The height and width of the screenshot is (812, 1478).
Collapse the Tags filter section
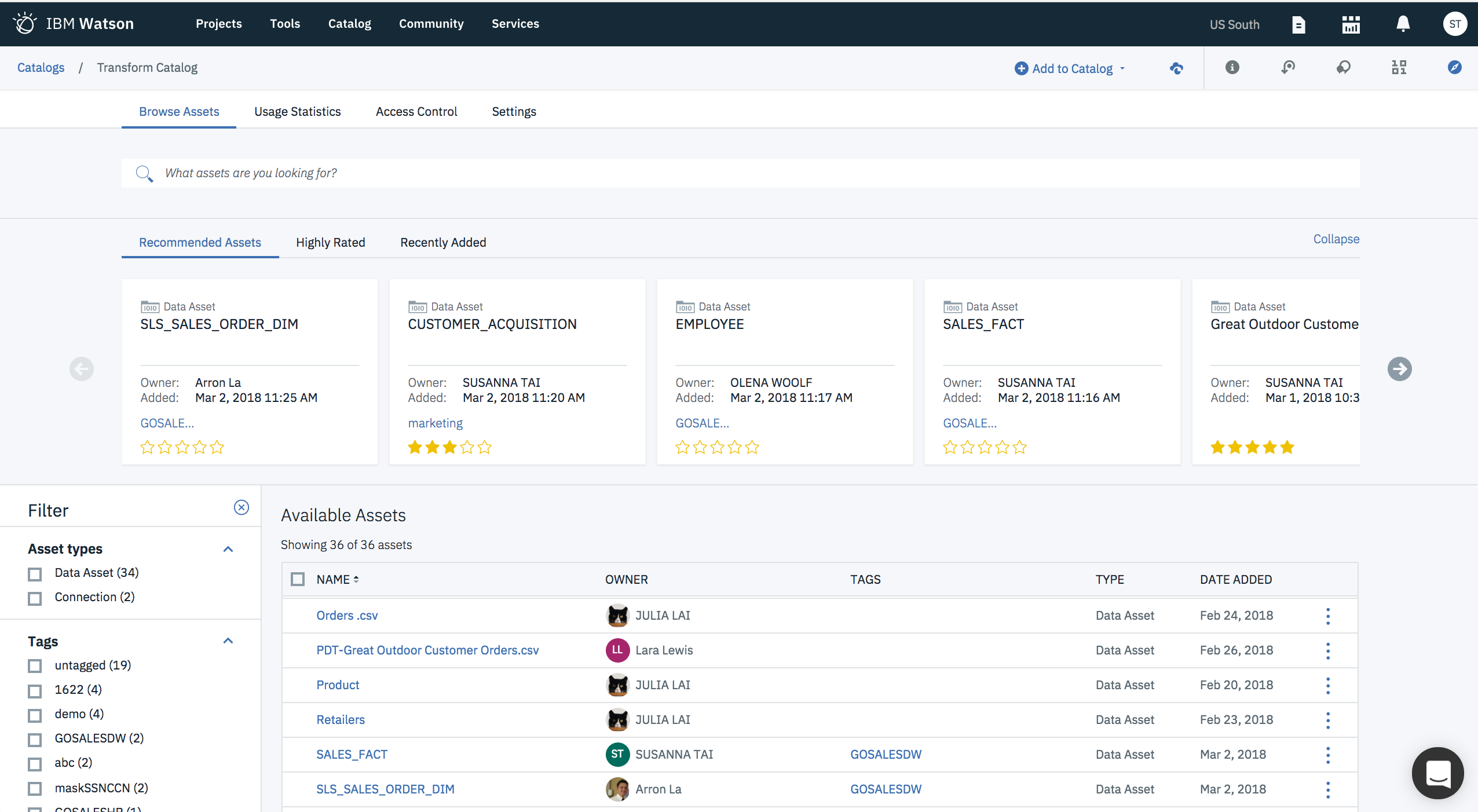[x=228, y=641]
